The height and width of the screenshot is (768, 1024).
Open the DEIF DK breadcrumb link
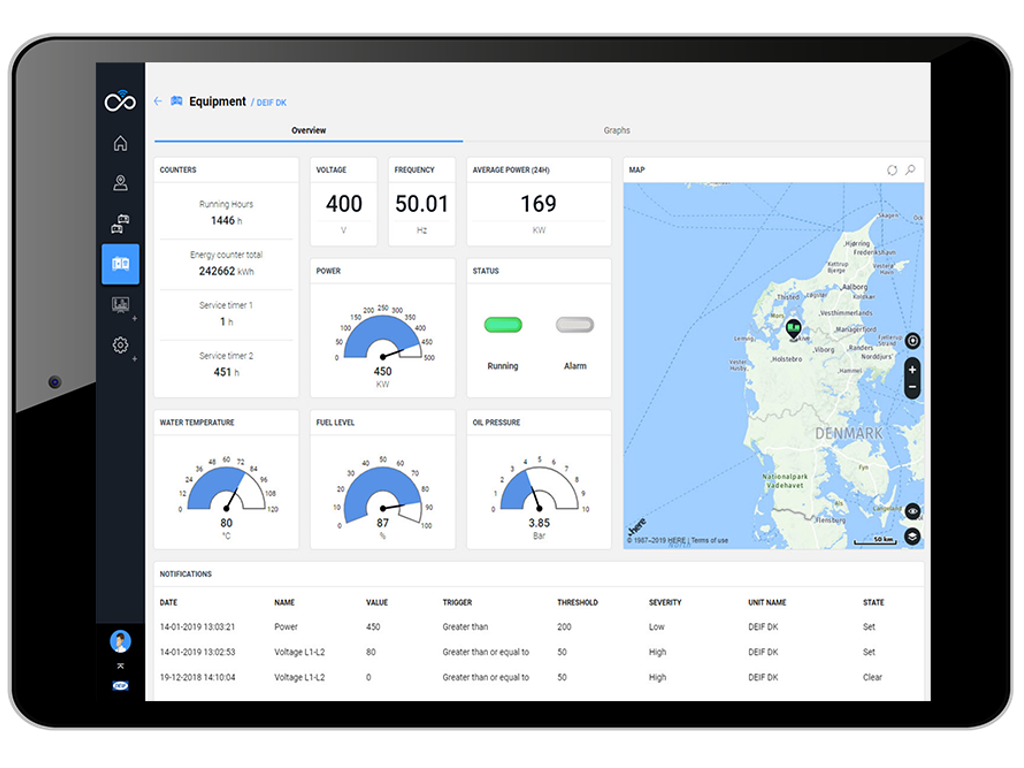click(271, 103)
